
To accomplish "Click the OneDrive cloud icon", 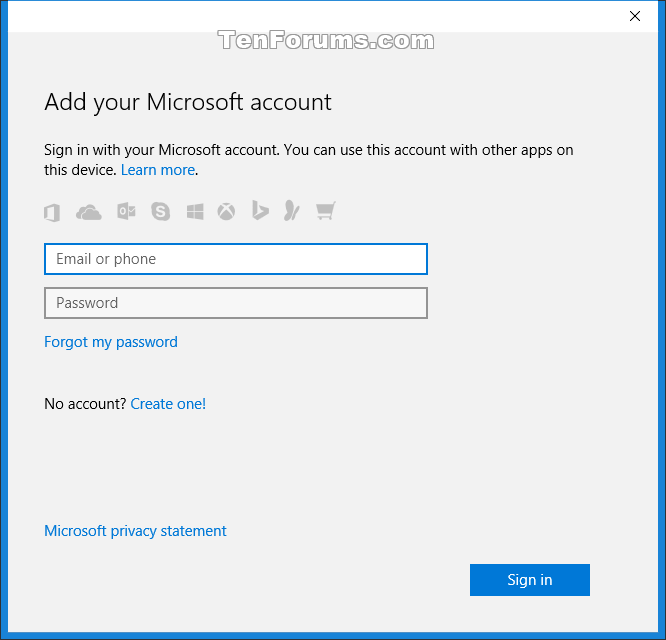I will [89, 212].
